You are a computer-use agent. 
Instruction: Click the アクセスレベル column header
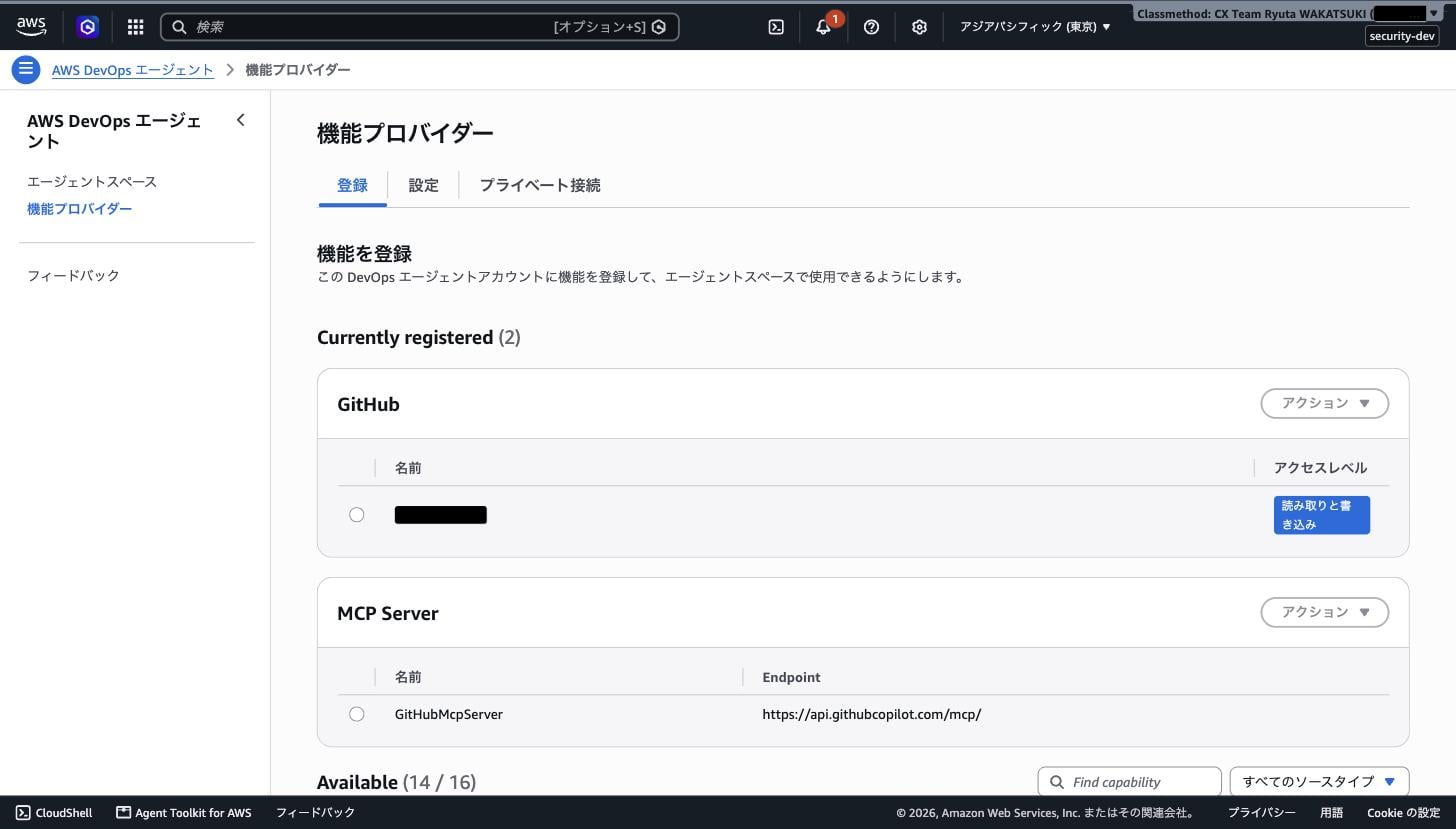point(1320,468)
